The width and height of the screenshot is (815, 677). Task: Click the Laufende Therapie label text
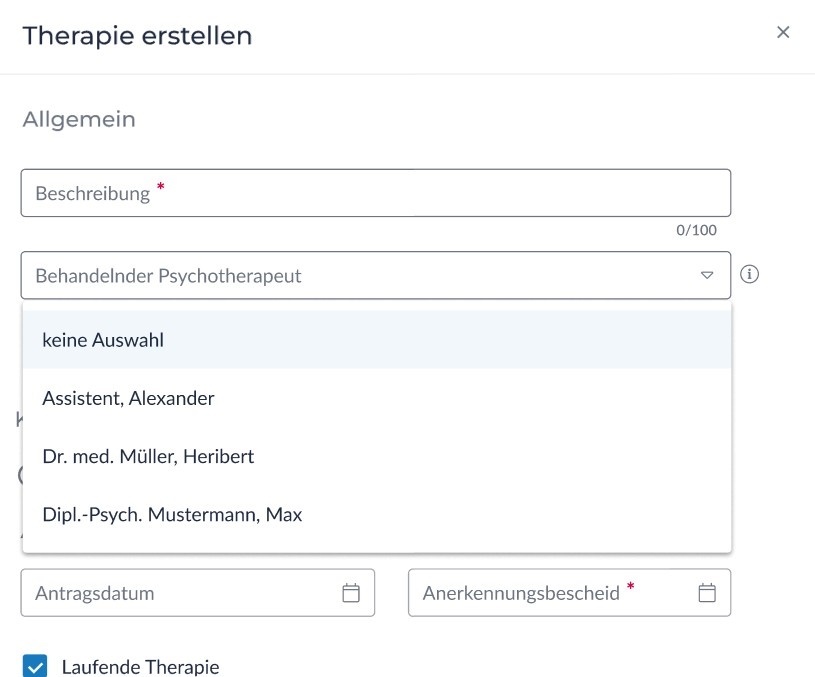140,667
